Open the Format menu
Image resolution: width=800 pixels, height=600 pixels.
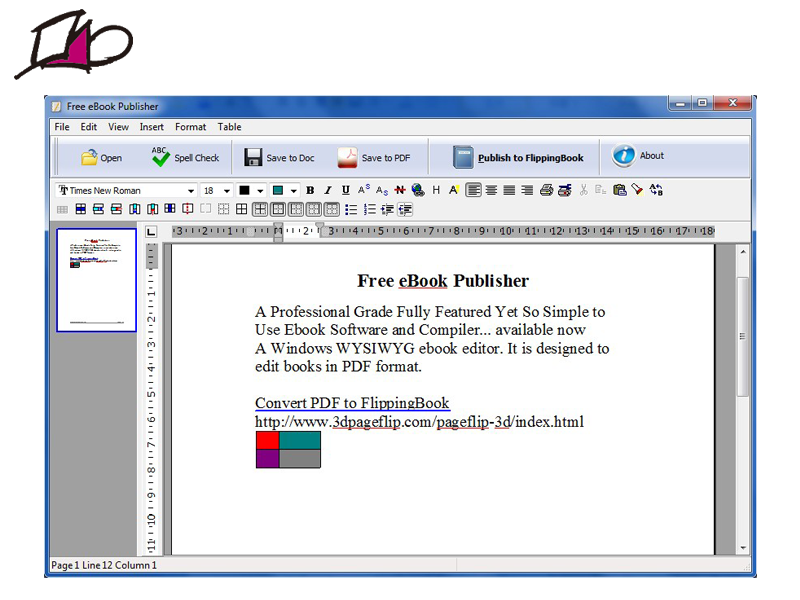pyautogui.click(x=190, y=127)
